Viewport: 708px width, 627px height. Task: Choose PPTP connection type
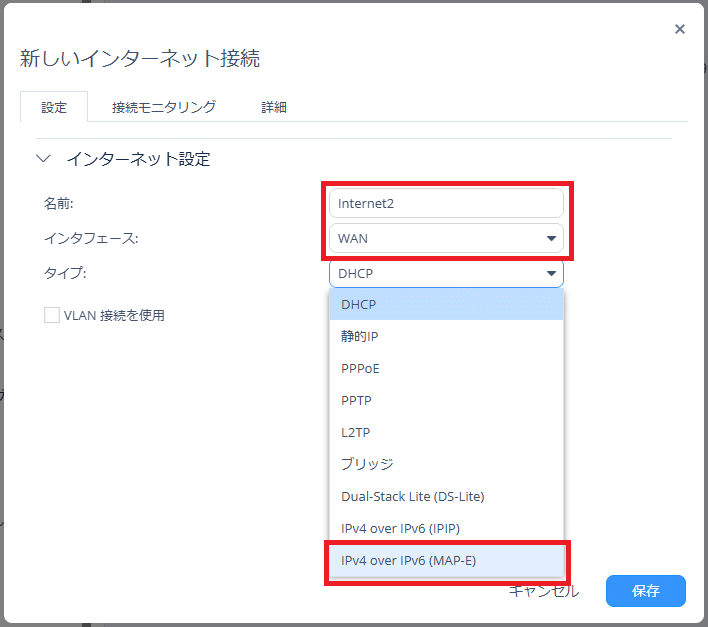tap(446, 400)
